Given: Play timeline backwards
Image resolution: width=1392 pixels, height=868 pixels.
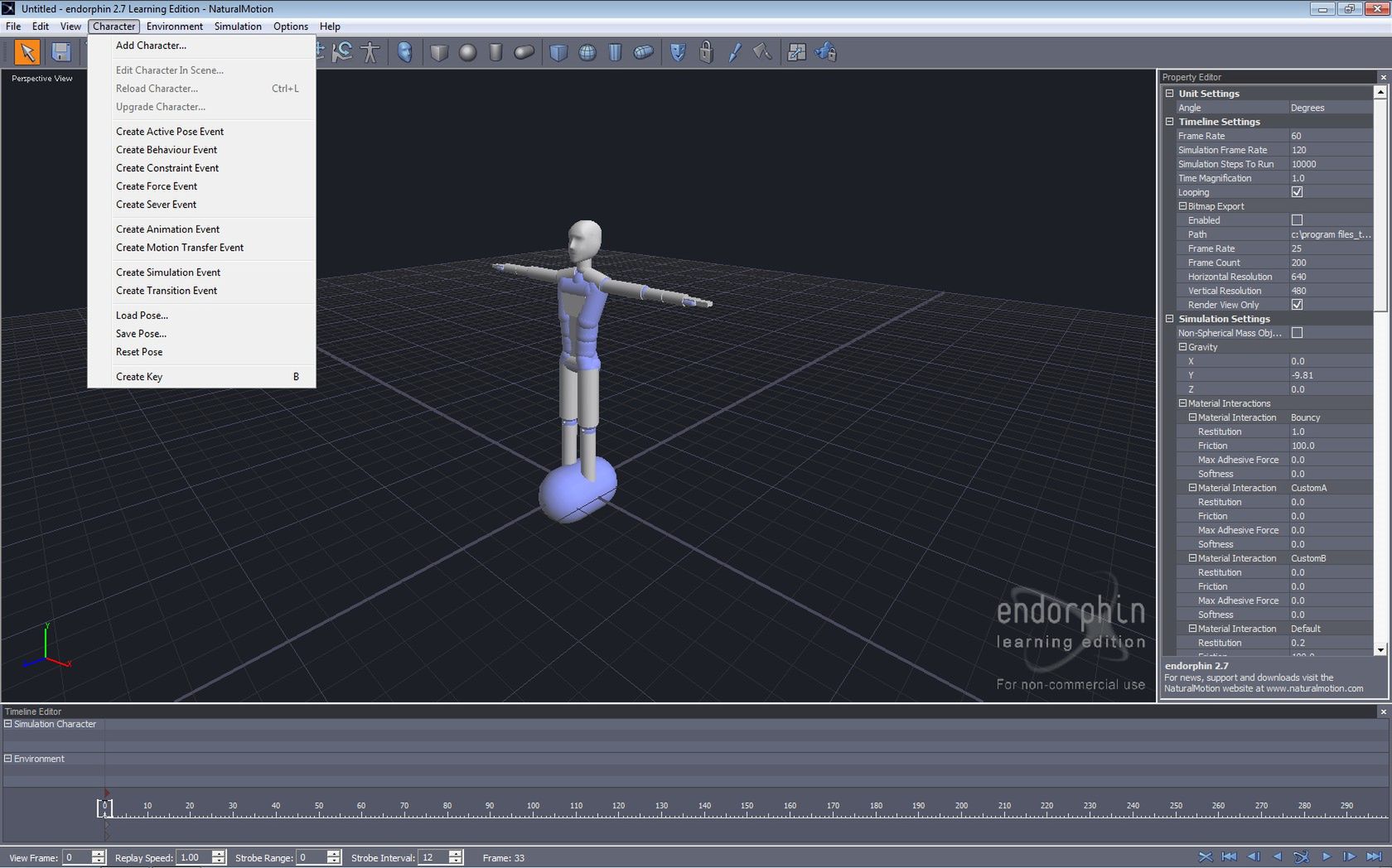Looking at the screenshot, I should click(1278, 856).
